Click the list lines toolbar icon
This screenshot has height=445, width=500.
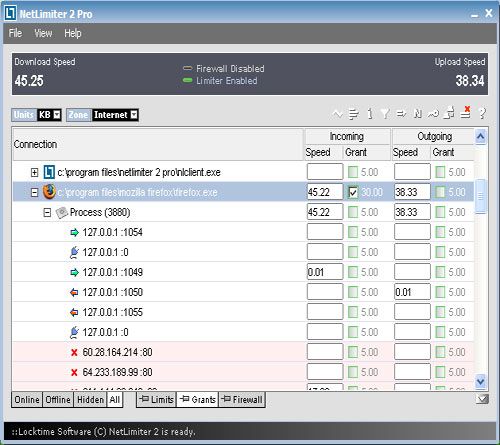354,114
